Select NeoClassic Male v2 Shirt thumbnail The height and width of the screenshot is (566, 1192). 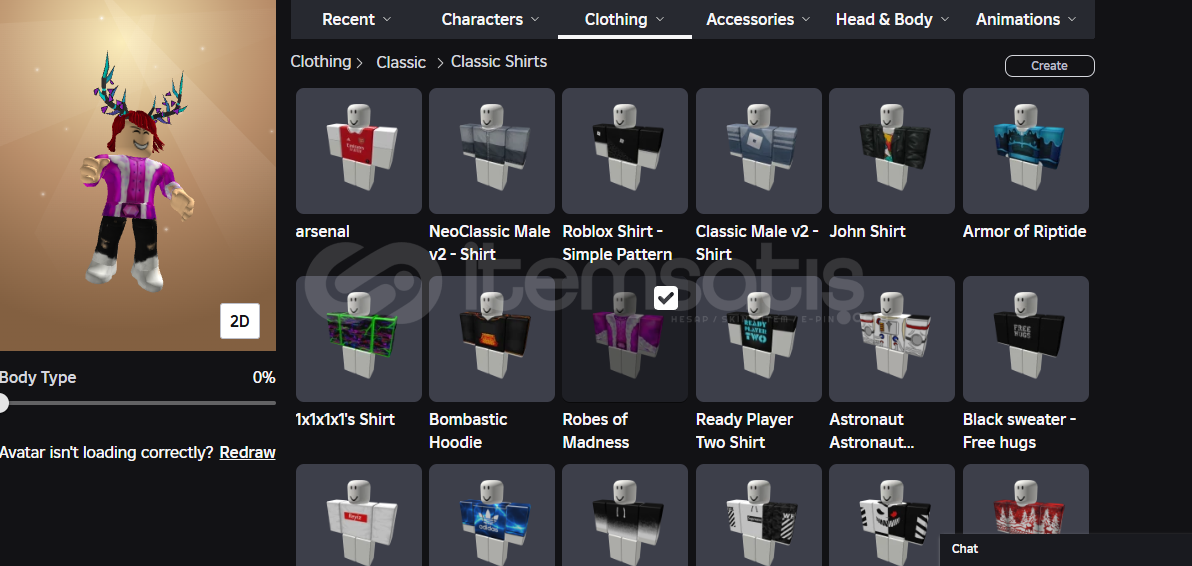(x=492, y=150)
